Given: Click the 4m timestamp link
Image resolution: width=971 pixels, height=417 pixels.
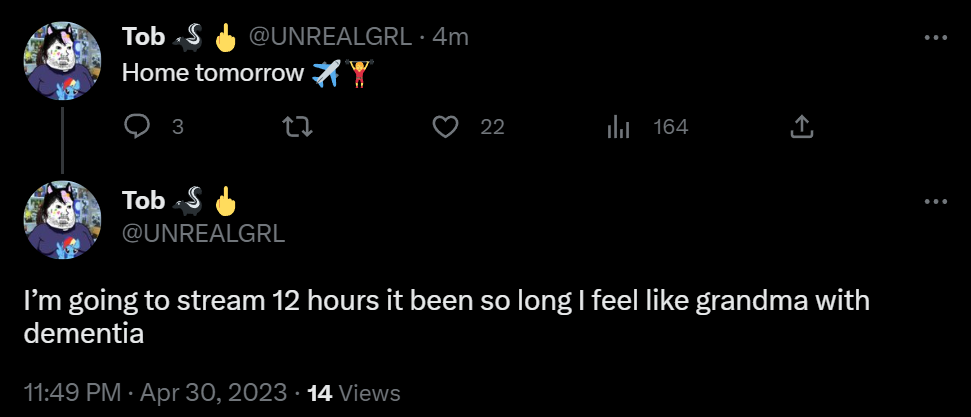Looking at the screenshot, I should click(x=450, y=37).
